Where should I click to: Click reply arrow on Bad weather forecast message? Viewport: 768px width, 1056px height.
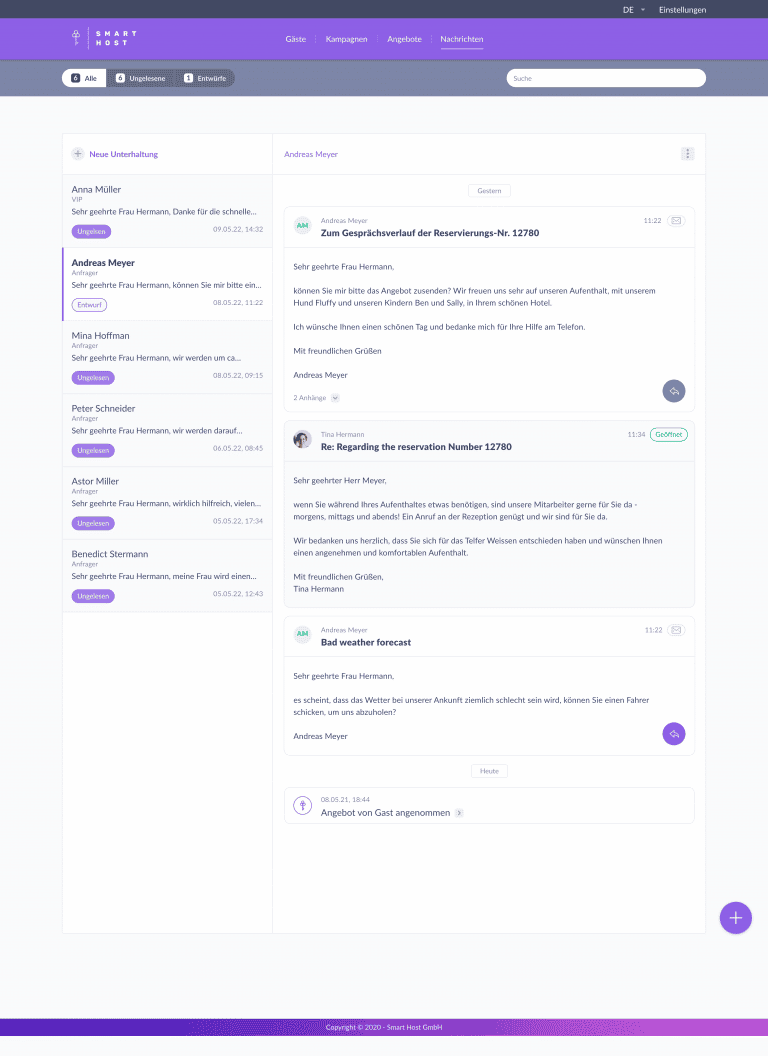point(674,734)
